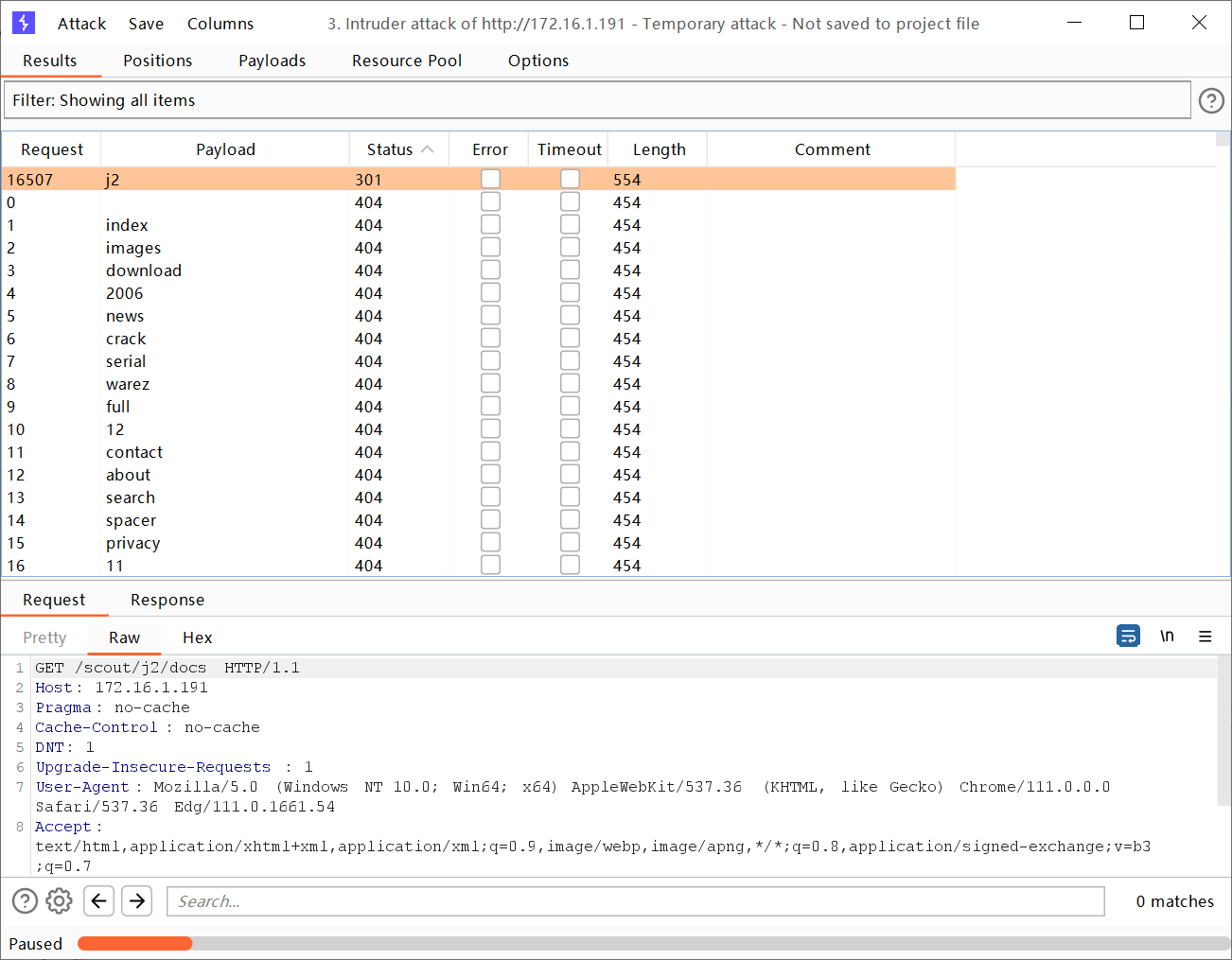This screenshot has height=960, width=1232.
Task: Go to next search match arrow
Action: (137, 901)
